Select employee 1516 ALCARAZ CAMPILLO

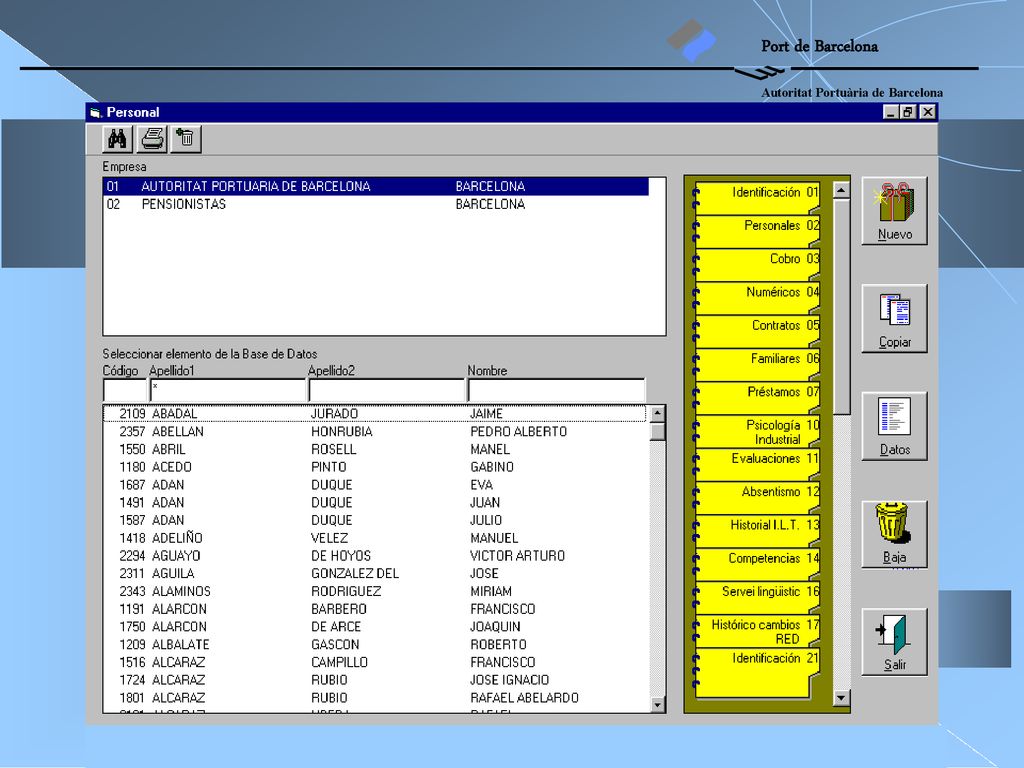click(x=375, y=662)
